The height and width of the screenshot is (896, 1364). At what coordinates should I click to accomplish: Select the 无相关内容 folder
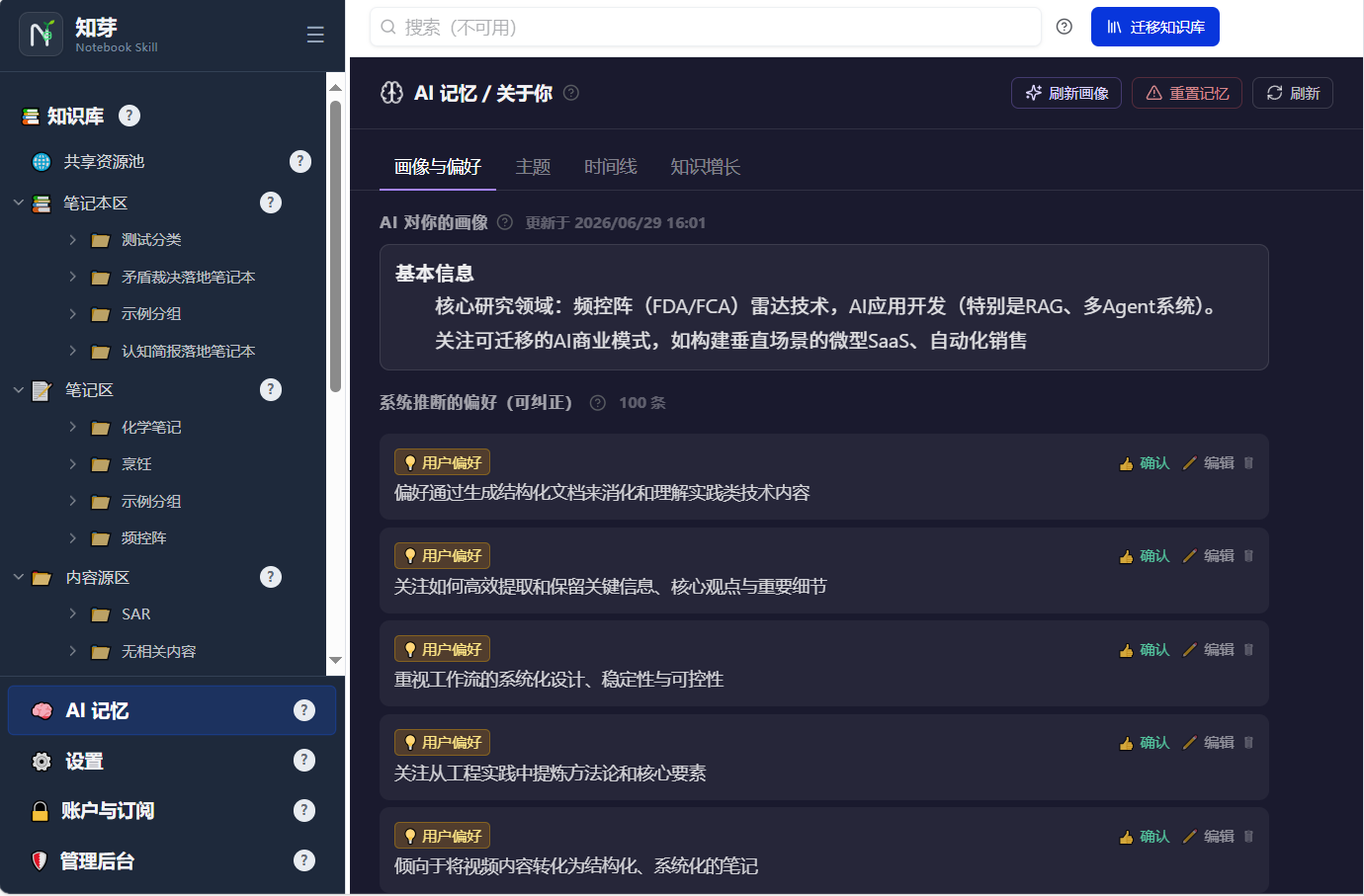click(158, 652)
